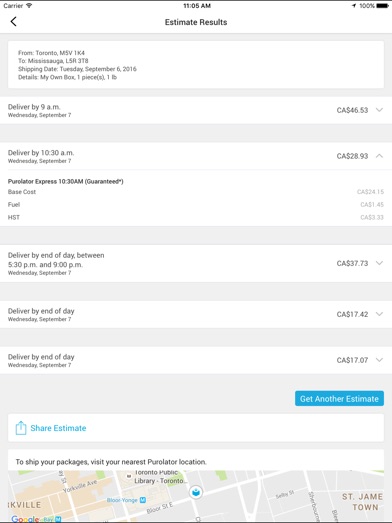This screenshot has height=523, width=392.
Task: Tap the Base Cost line item
Action: pyautogui.click(x=196, y=192)
